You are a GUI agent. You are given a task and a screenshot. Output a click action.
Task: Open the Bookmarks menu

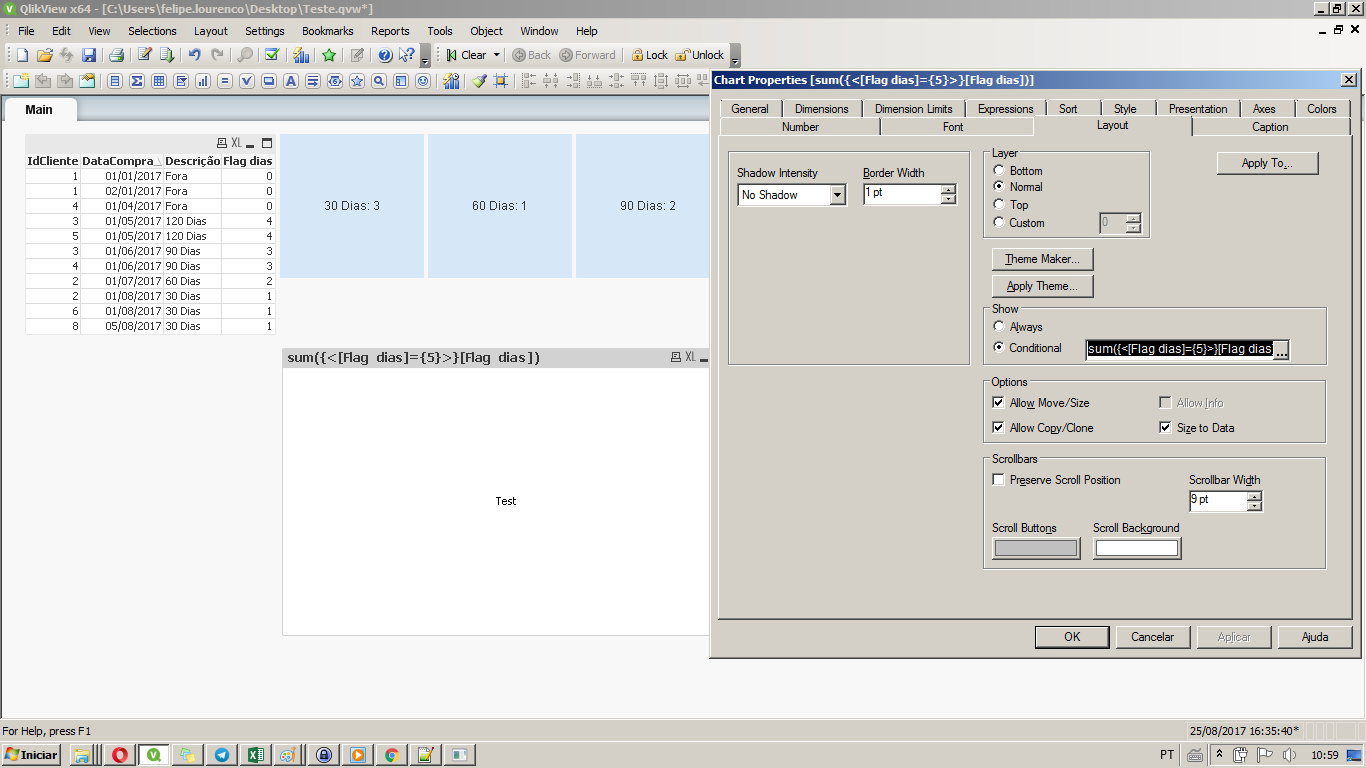327,31
